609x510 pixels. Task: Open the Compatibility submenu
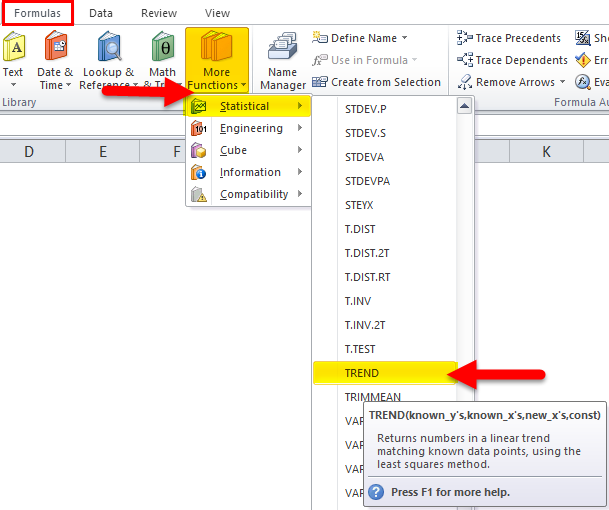point(248,194)
